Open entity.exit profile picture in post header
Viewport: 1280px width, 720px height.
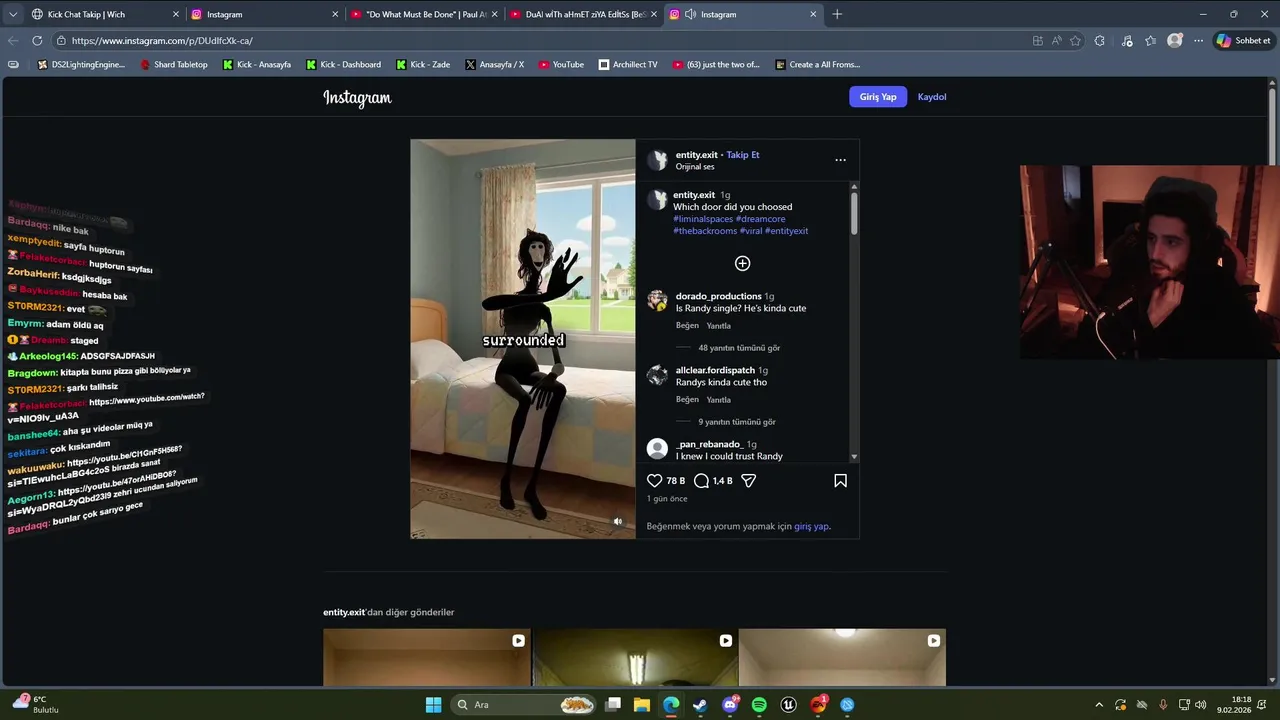pyautogui.click(x=657, y=160)
